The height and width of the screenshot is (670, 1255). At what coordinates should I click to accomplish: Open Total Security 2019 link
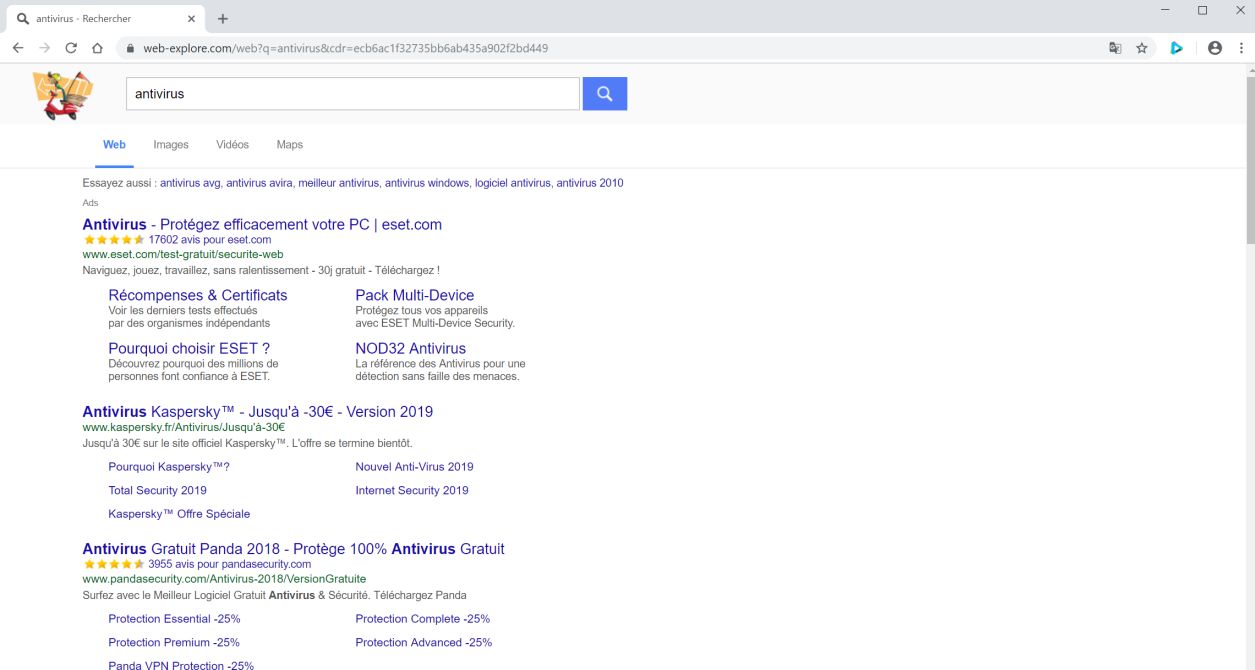click(x=158, y=491)
